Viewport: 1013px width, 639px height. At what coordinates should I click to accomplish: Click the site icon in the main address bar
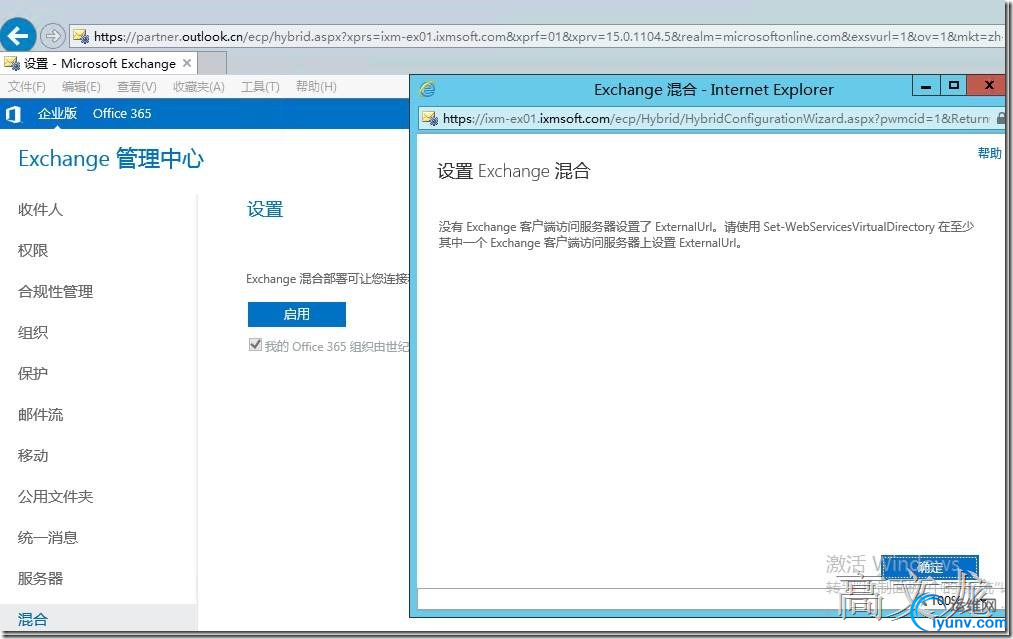[x=81, y=36]
